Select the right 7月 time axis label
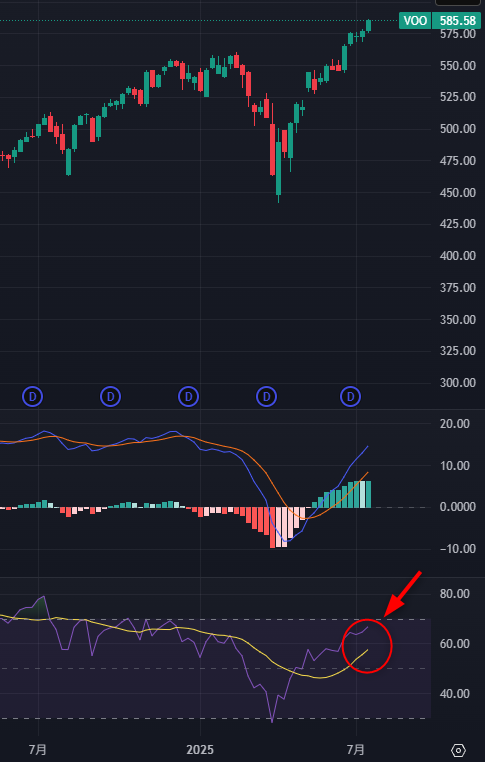 [x=356, y=750]
